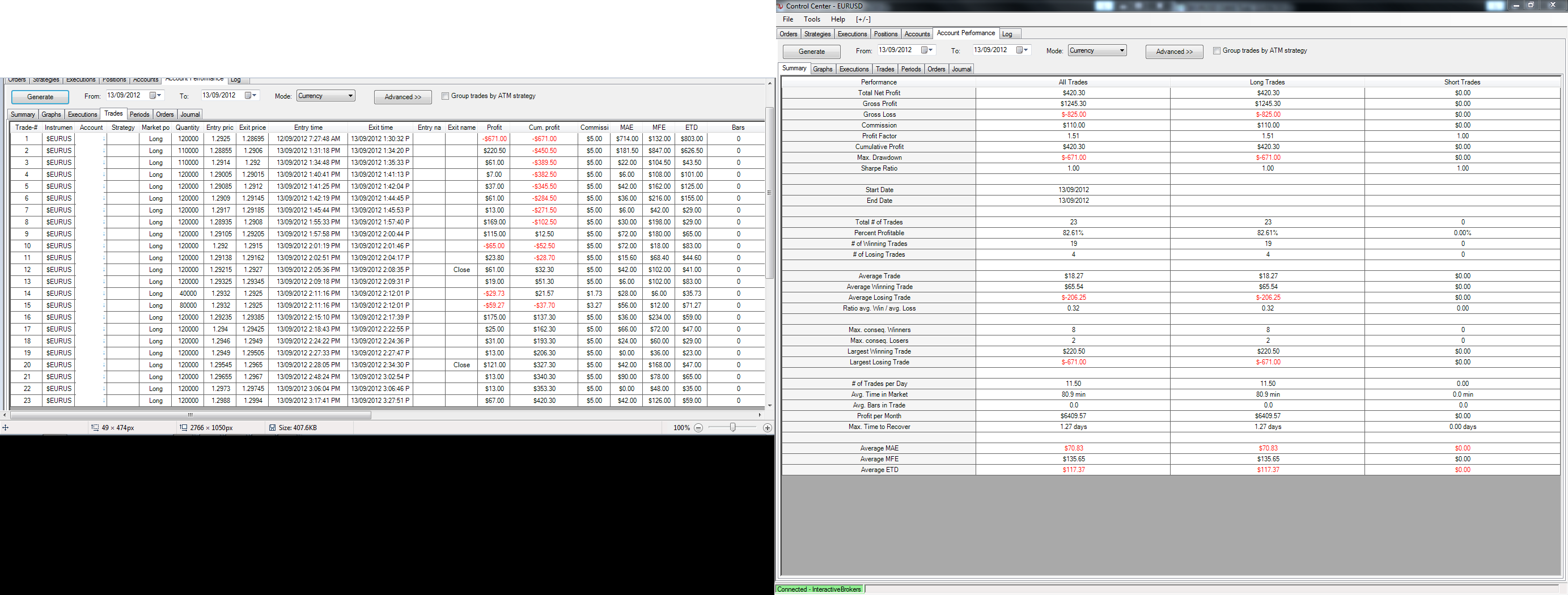Image resolution: width=1568 pixels, height=595 pixels.
Task: Open the File menu
Action: pos(787,19)
